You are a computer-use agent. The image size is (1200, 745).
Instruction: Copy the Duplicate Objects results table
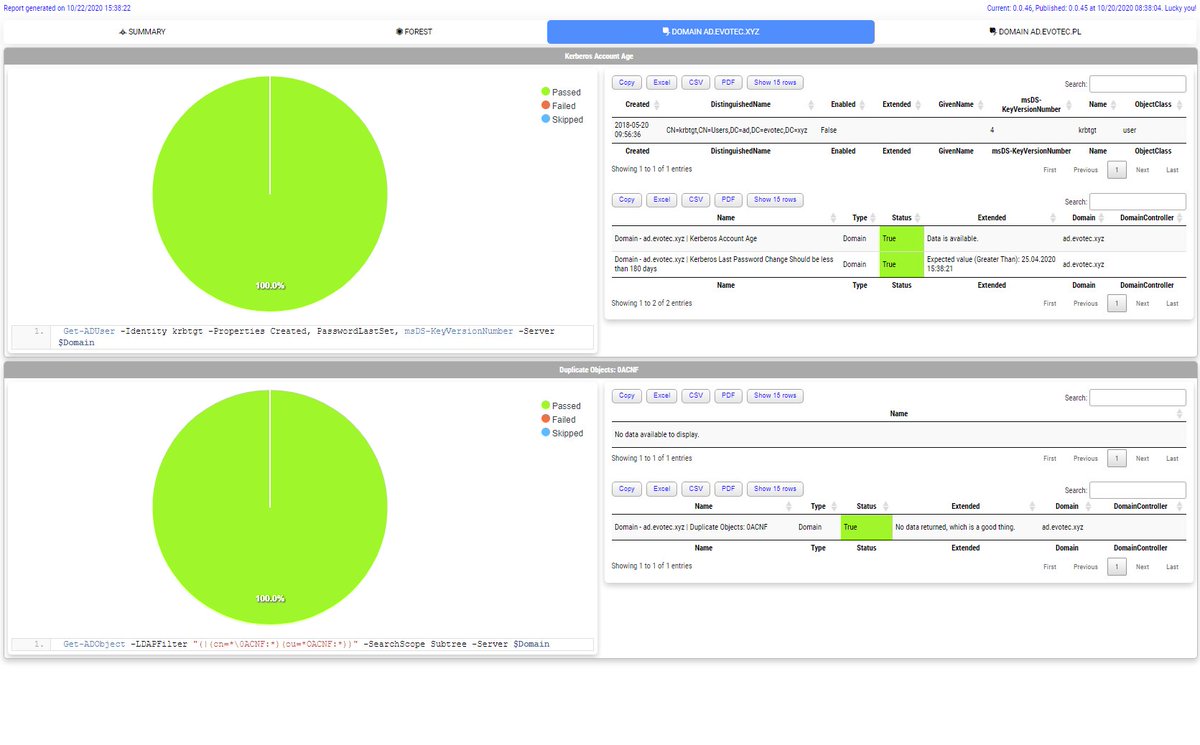[627, 488]
